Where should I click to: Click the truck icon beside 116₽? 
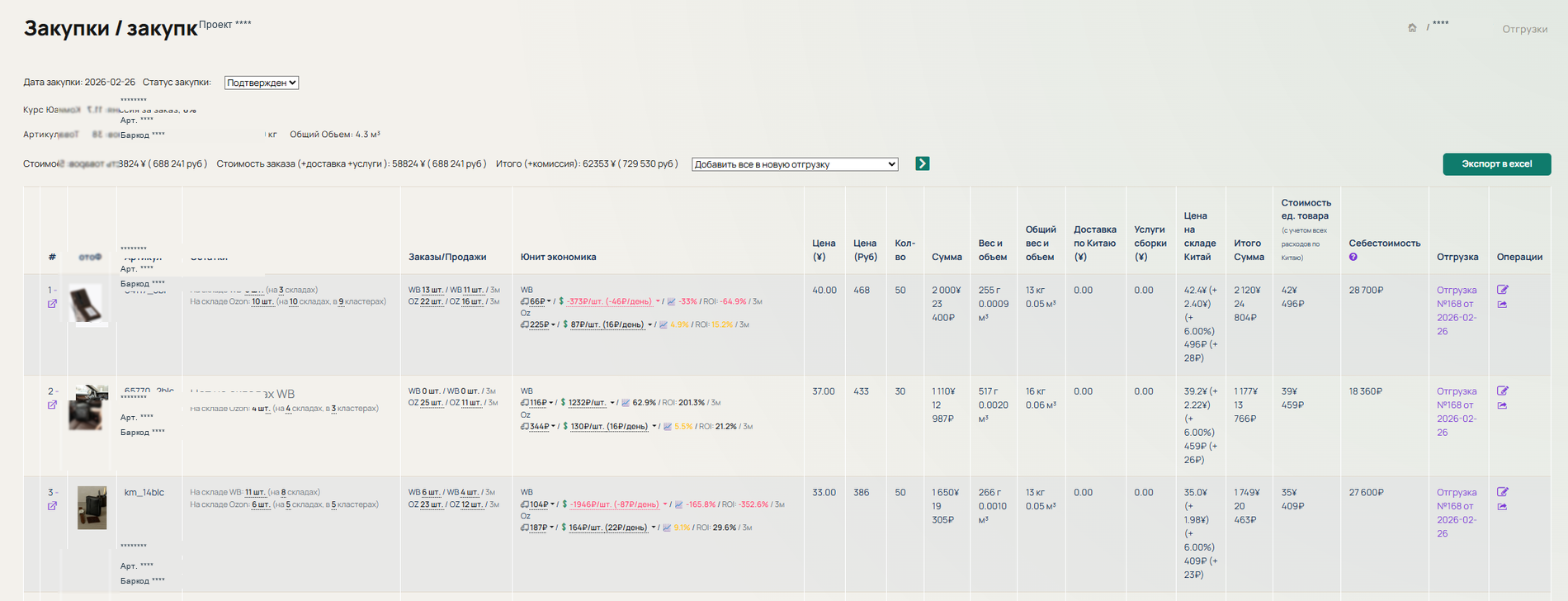tap(524, 403)
